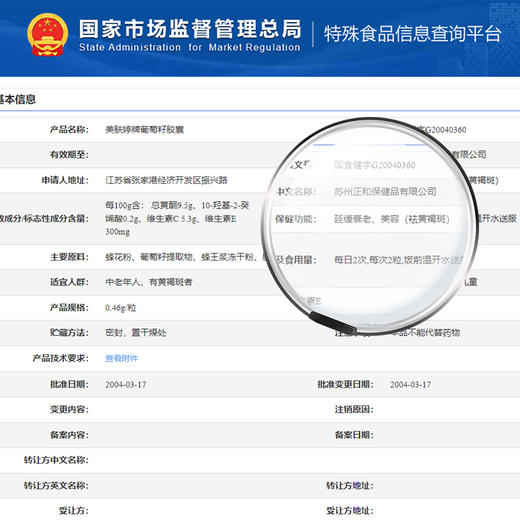The image size is (520, 520).
Task: Click the 有效期至 label
Action: coord(69,155)
